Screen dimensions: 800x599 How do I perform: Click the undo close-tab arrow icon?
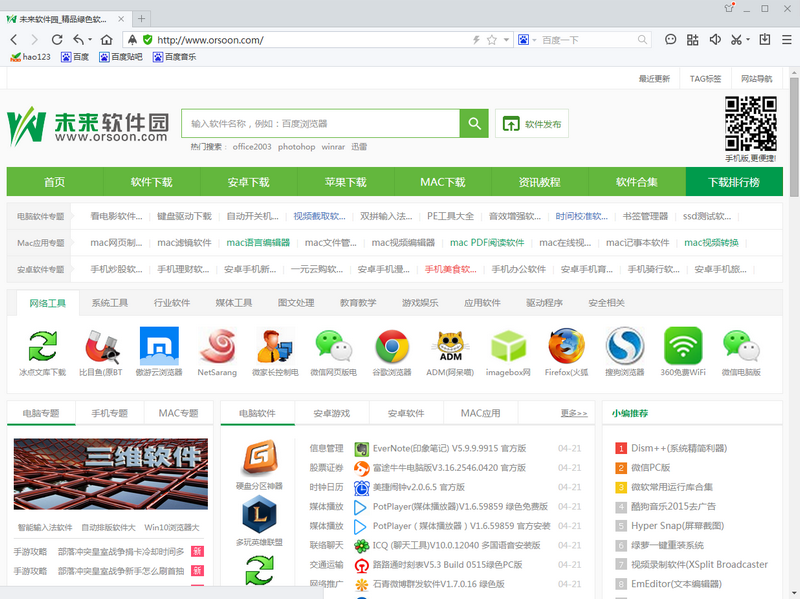click(x=78, y=40)
